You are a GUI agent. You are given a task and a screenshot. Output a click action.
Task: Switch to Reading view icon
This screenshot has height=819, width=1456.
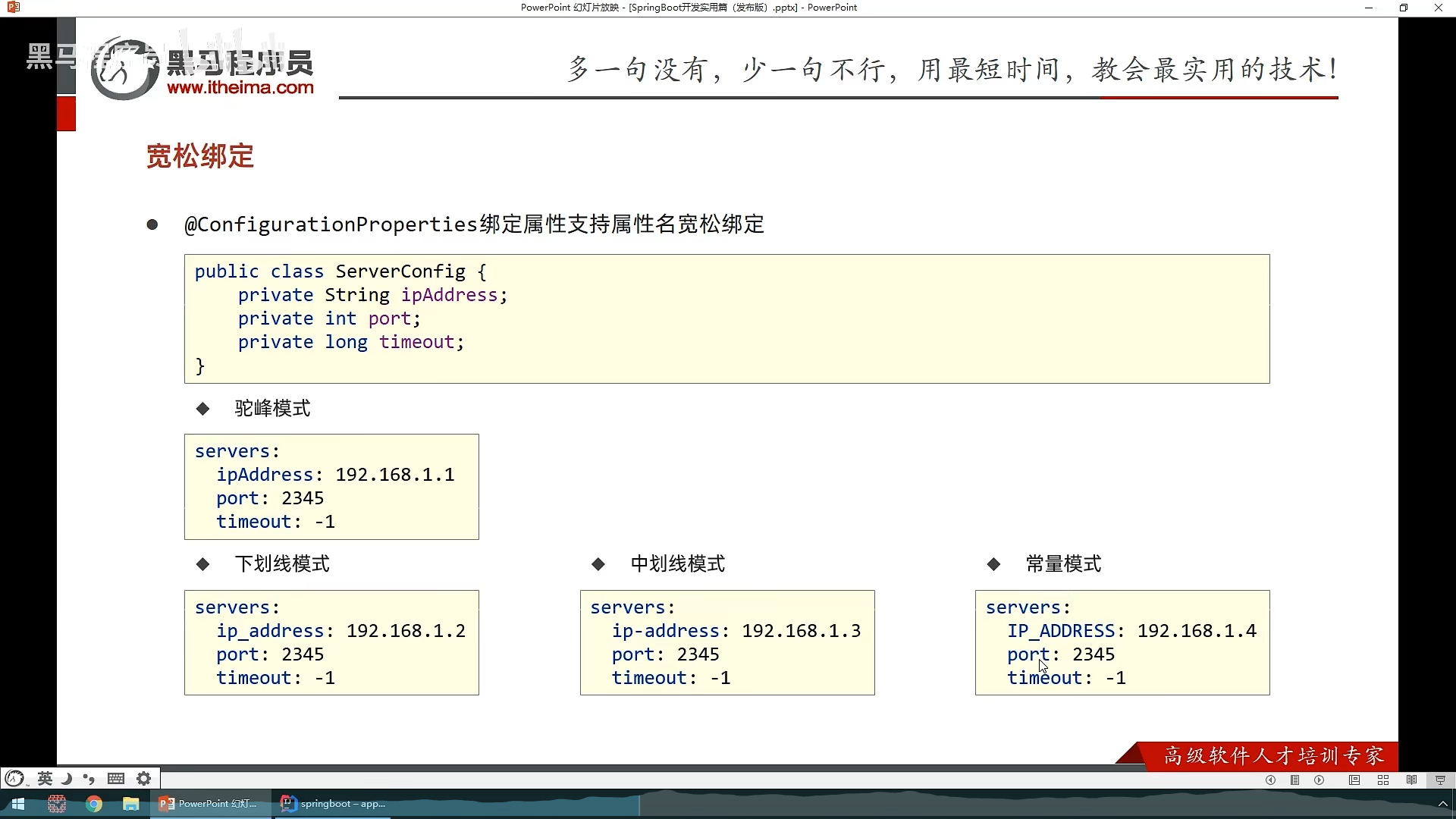click(1411, 780)
